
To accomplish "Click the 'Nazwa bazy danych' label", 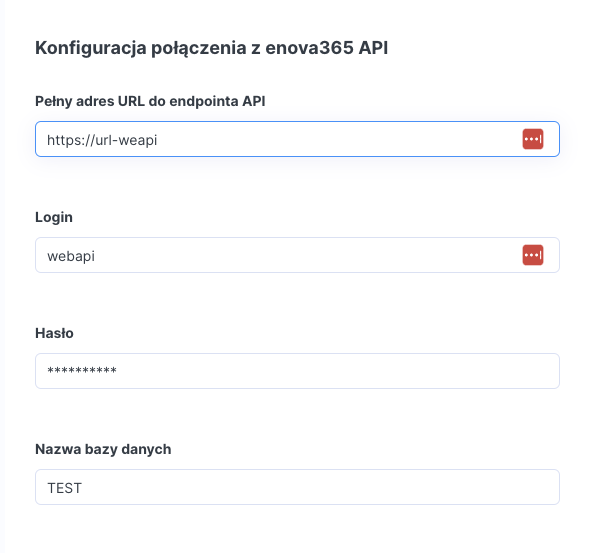I will tap(103, 449).
